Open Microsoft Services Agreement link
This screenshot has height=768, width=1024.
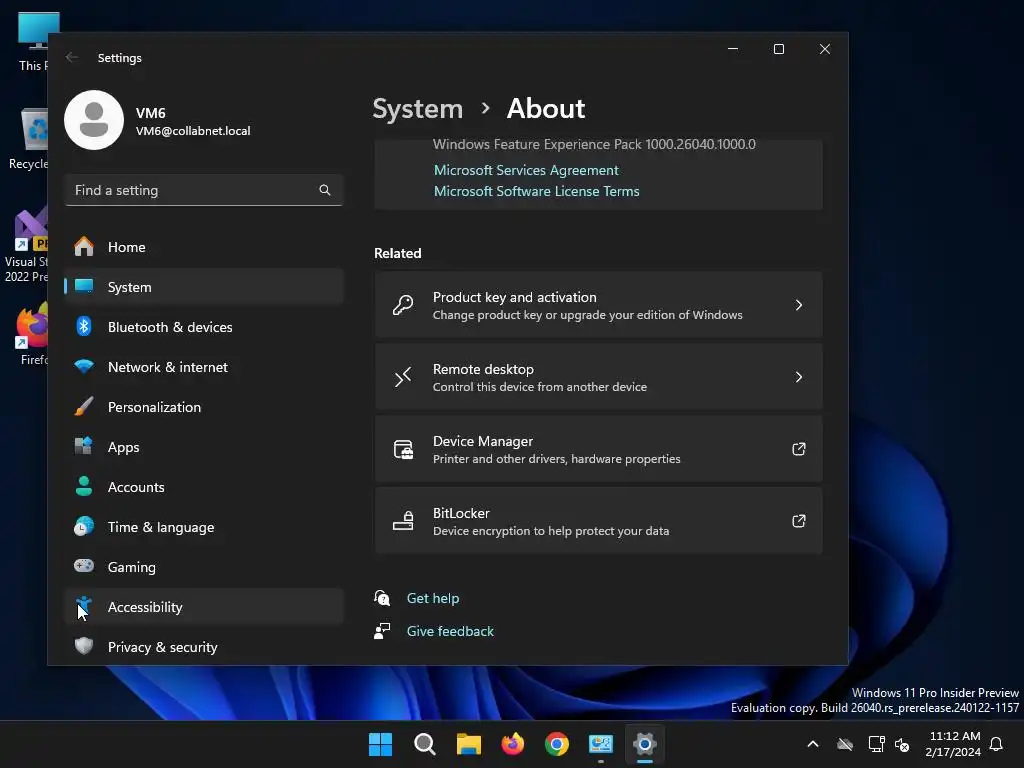click(x=526, y=170)
